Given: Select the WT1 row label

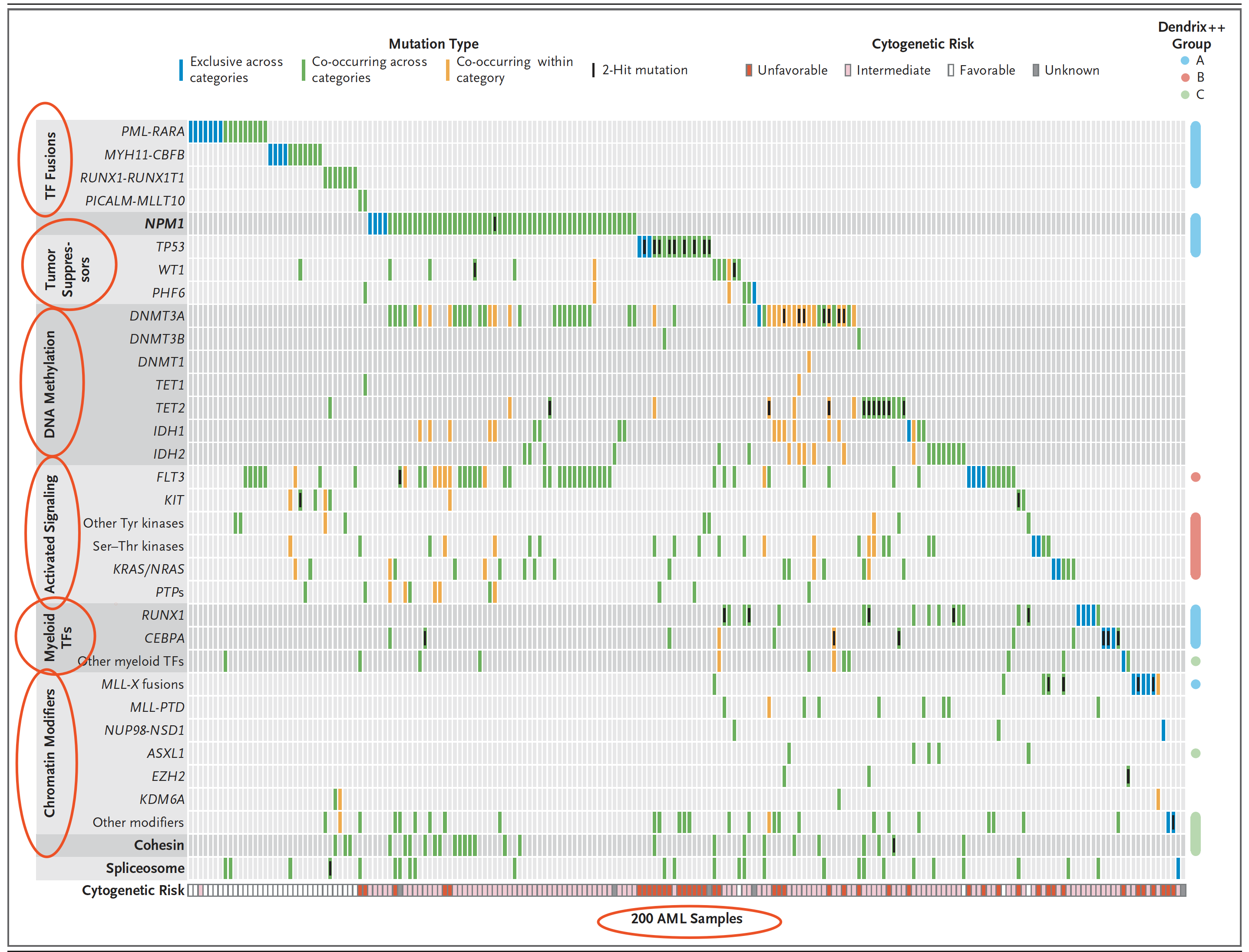Looking at the screenshot, I should (x=171, y=270).
